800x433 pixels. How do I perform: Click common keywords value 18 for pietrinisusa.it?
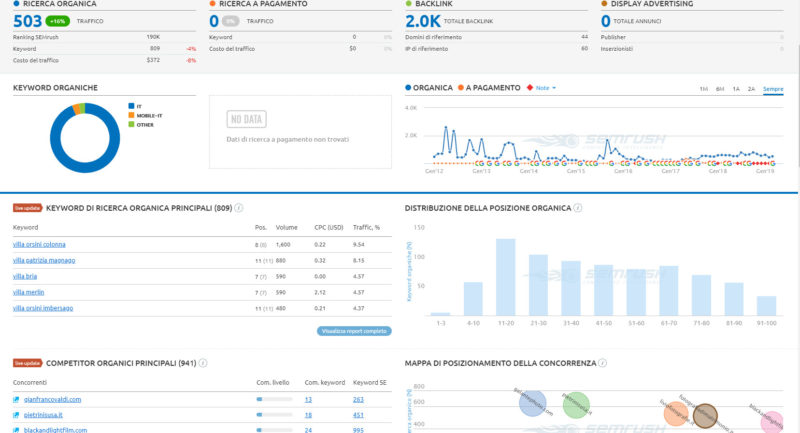pos(308,415)
